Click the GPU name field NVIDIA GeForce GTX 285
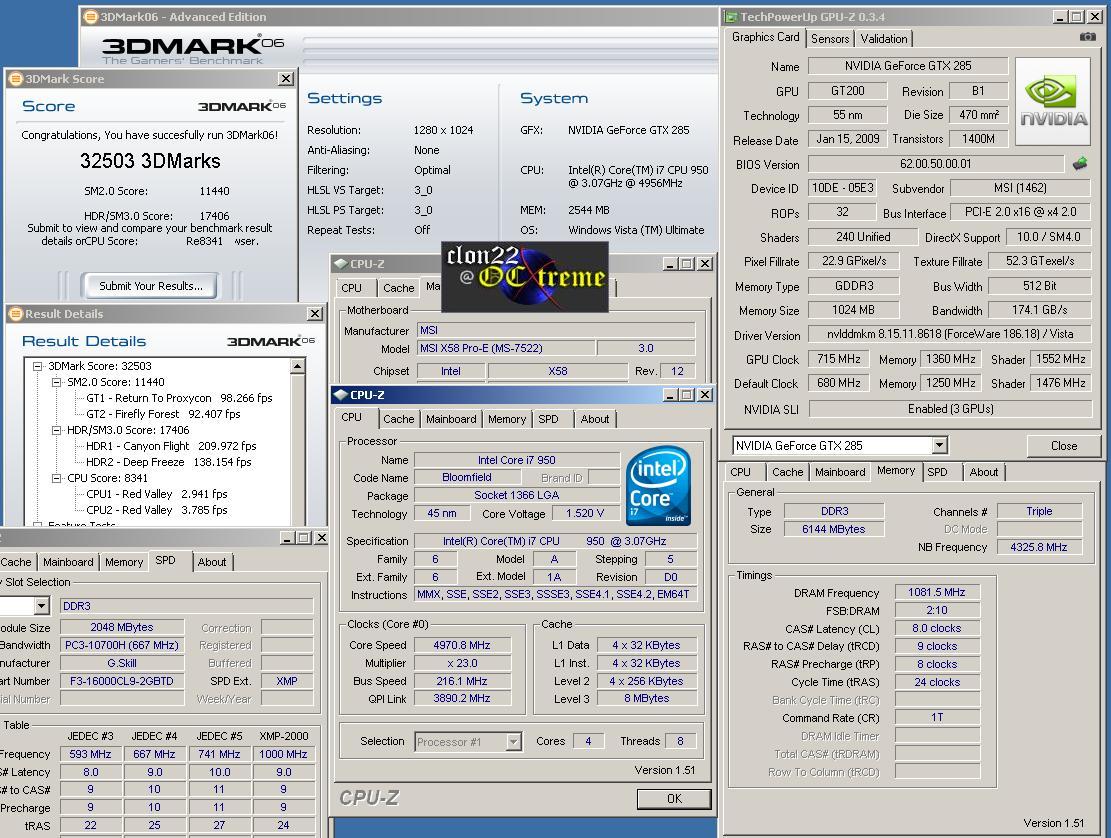Viewport: 1111px width, 838px height. coord(908,66)
